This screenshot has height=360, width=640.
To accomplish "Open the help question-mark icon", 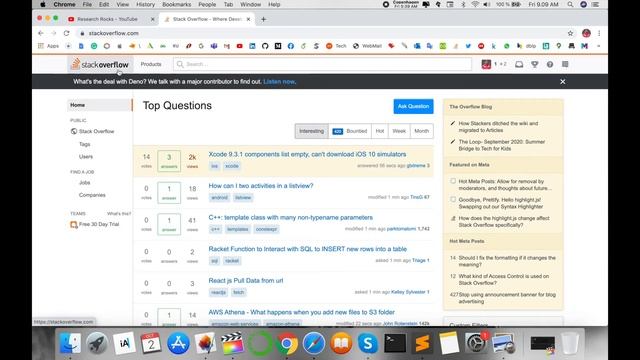I will (x=550, y=64).
